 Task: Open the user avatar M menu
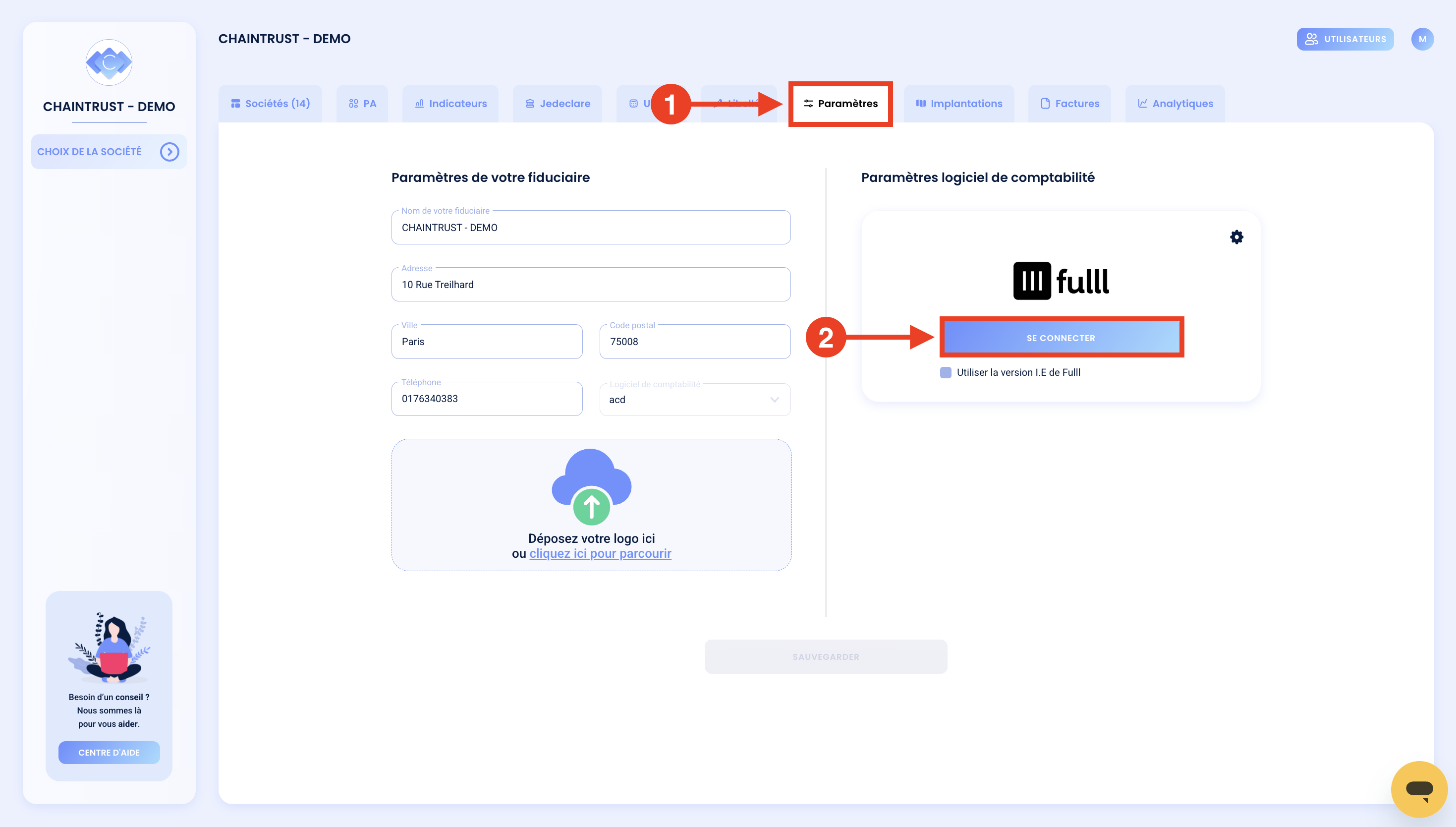pyautogui.click(x=1422, y=39)
